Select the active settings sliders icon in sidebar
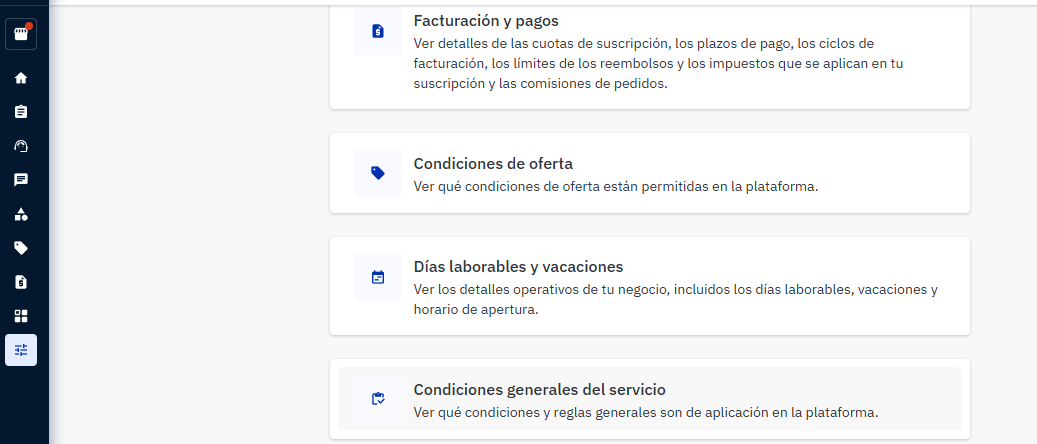This screenshot has height=444, width=1037. 21,350
